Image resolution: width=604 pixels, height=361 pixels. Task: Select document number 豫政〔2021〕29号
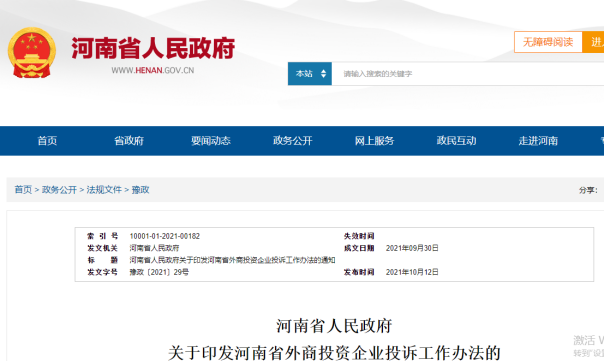click(x=159, y=272)
